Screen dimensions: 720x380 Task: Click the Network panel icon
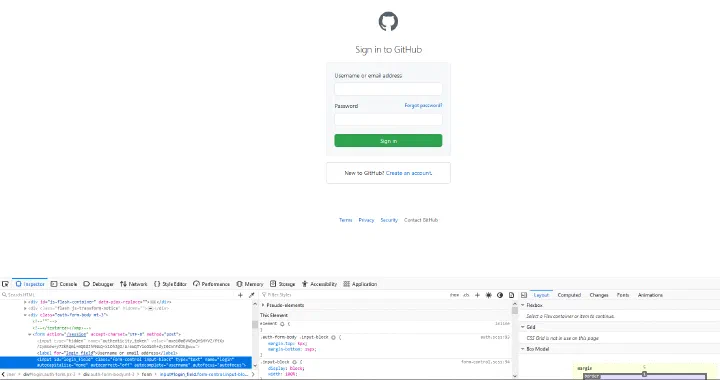pos(123,284)
